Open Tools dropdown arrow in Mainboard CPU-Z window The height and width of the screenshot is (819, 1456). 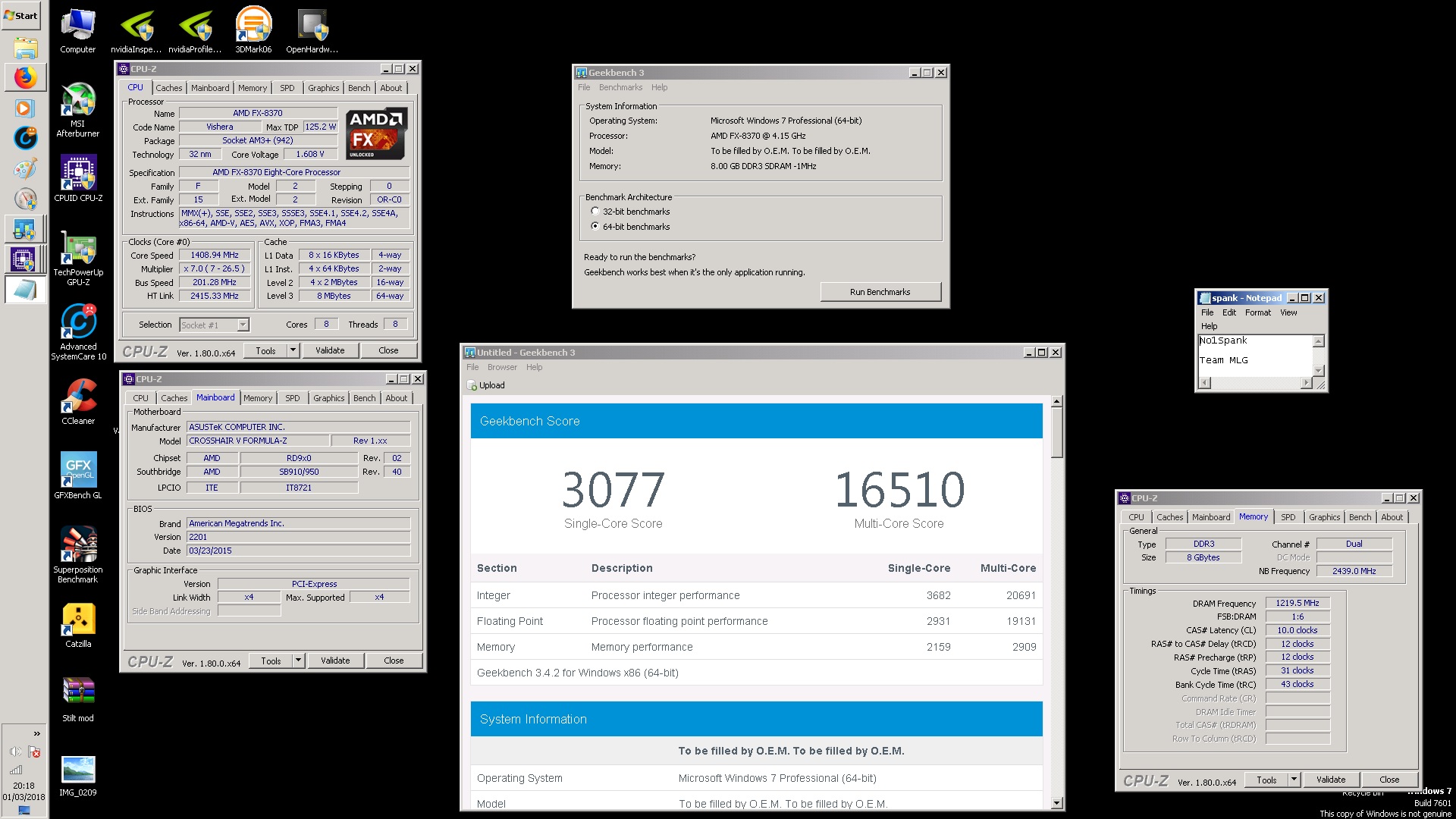click(x=298, y=661)
